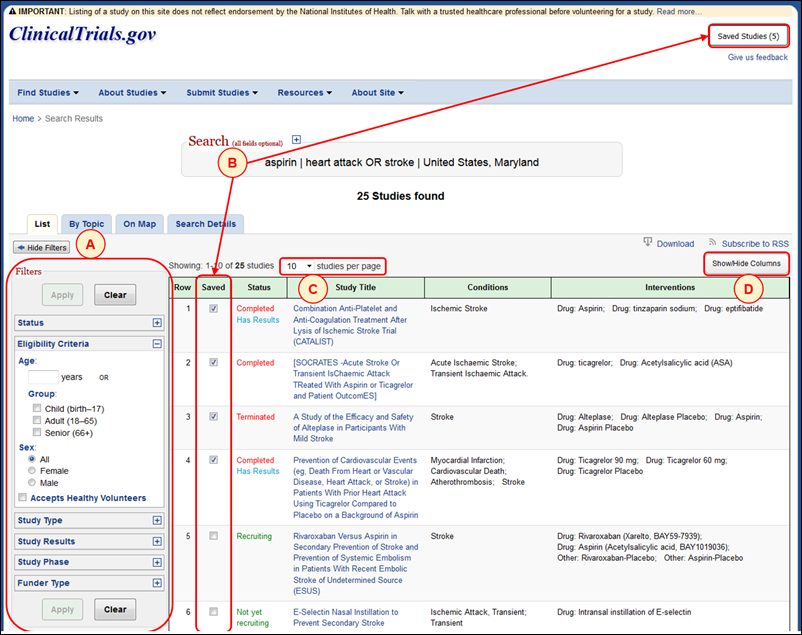Open the Find Studies menu
The height and width of the screenshot is (635, 802).
48,93
